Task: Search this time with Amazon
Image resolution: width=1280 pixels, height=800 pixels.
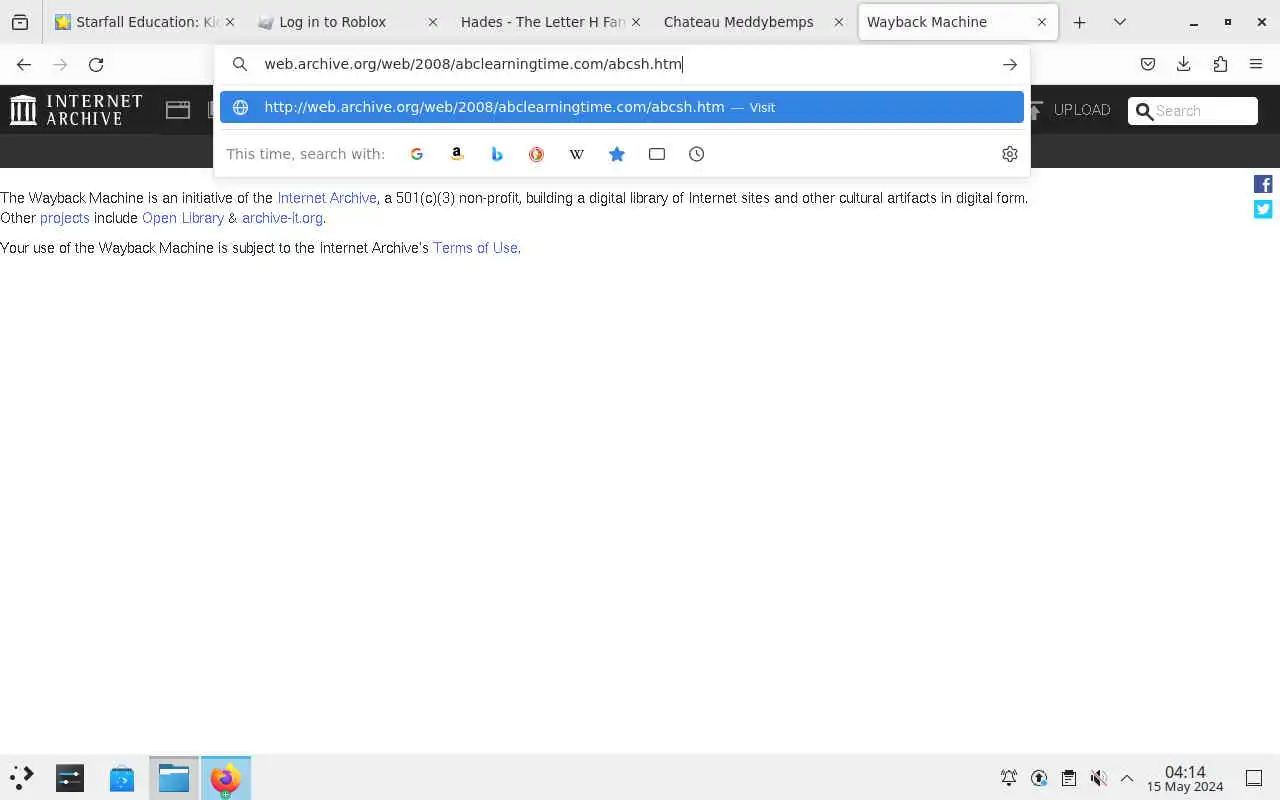Action: click(456, 154)
